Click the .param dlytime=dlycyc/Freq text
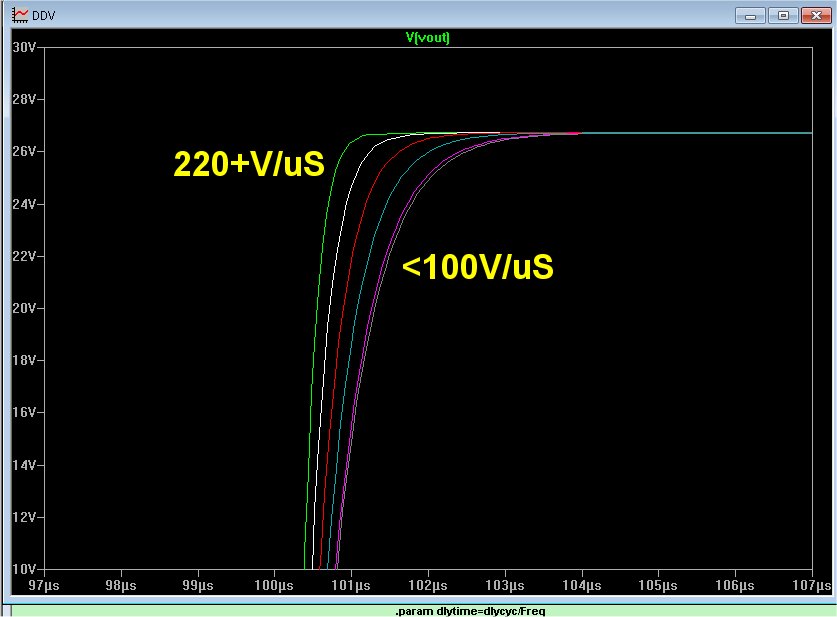This screenshot has height=617, width=837. tap(470, 611)
